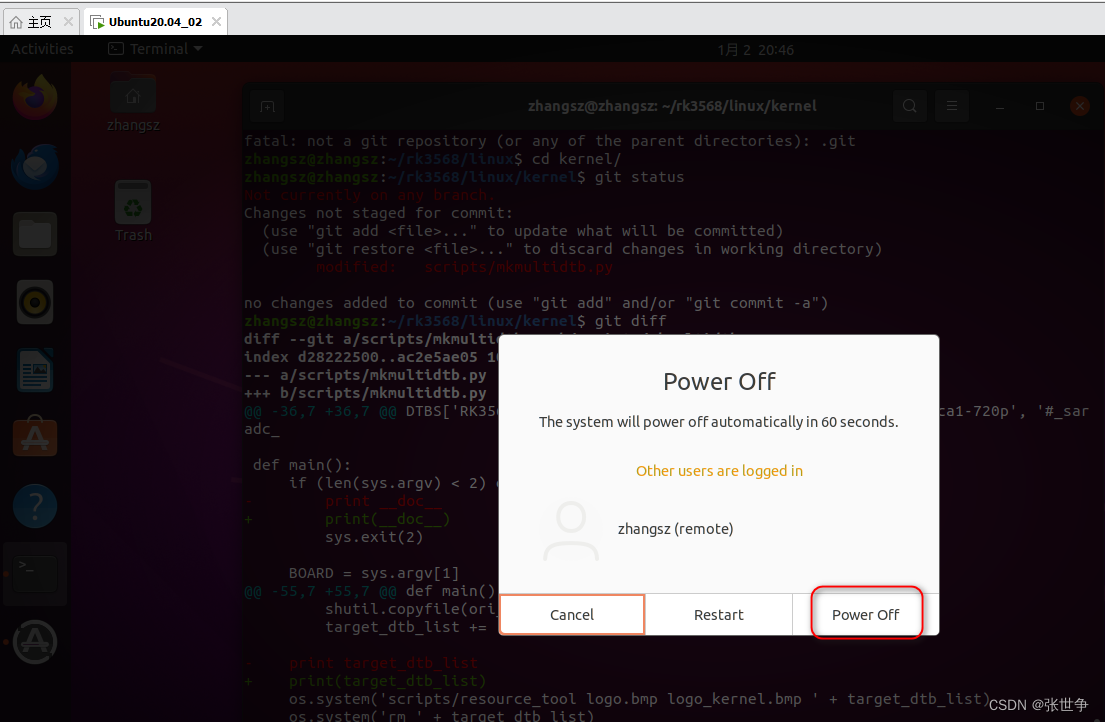
Task: Open Ubuntu Software in the dock
Action: pyautogui.click(x=35, y=438)
